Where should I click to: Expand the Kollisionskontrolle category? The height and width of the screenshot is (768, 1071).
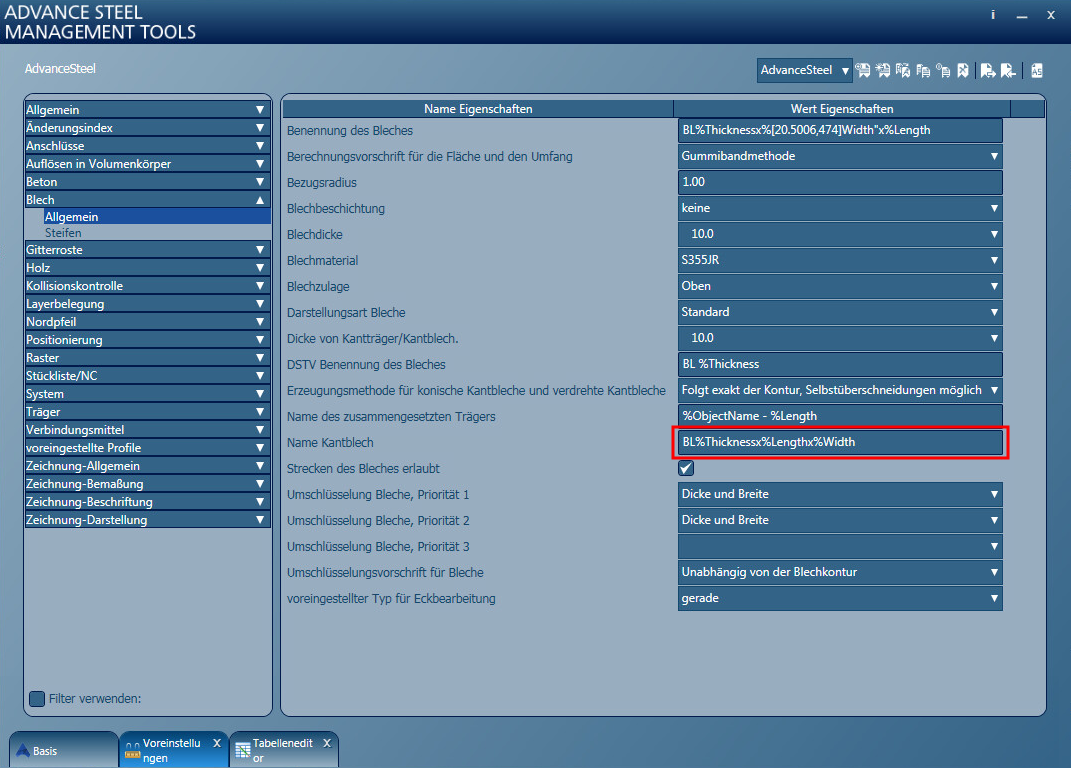coord(148,286)
